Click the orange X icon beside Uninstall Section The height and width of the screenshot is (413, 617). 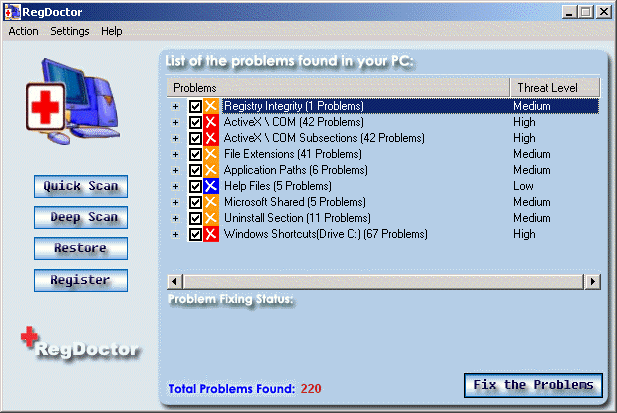pyautogui.click(x=211, y=218)
